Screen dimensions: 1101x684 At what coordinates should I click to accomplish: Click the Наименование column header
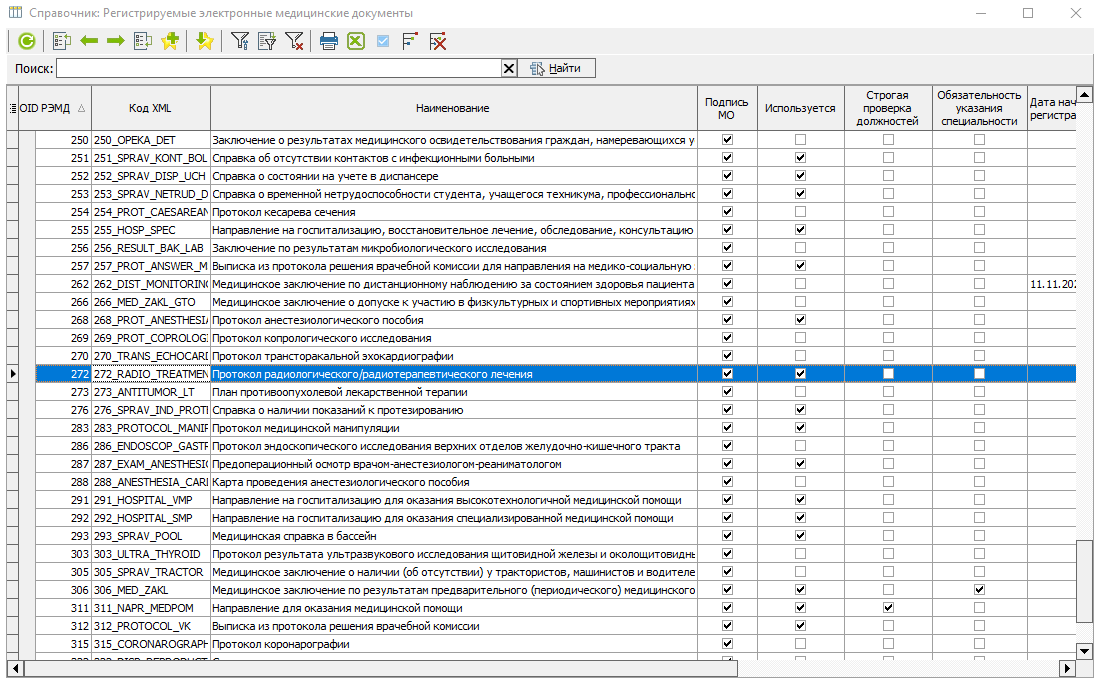pyautogui.click(x=453, y=108)
